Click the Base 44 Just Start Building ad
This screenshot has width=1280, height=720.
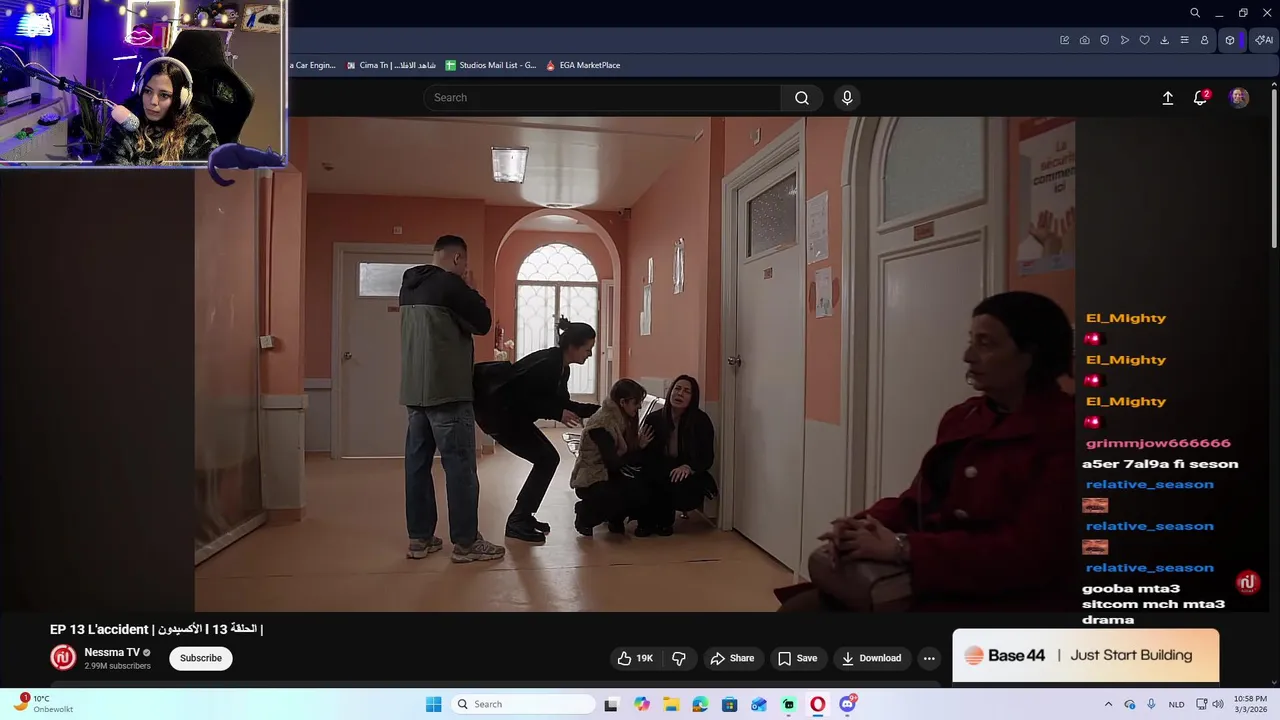pyautogui.click(x=1085, y=655)
